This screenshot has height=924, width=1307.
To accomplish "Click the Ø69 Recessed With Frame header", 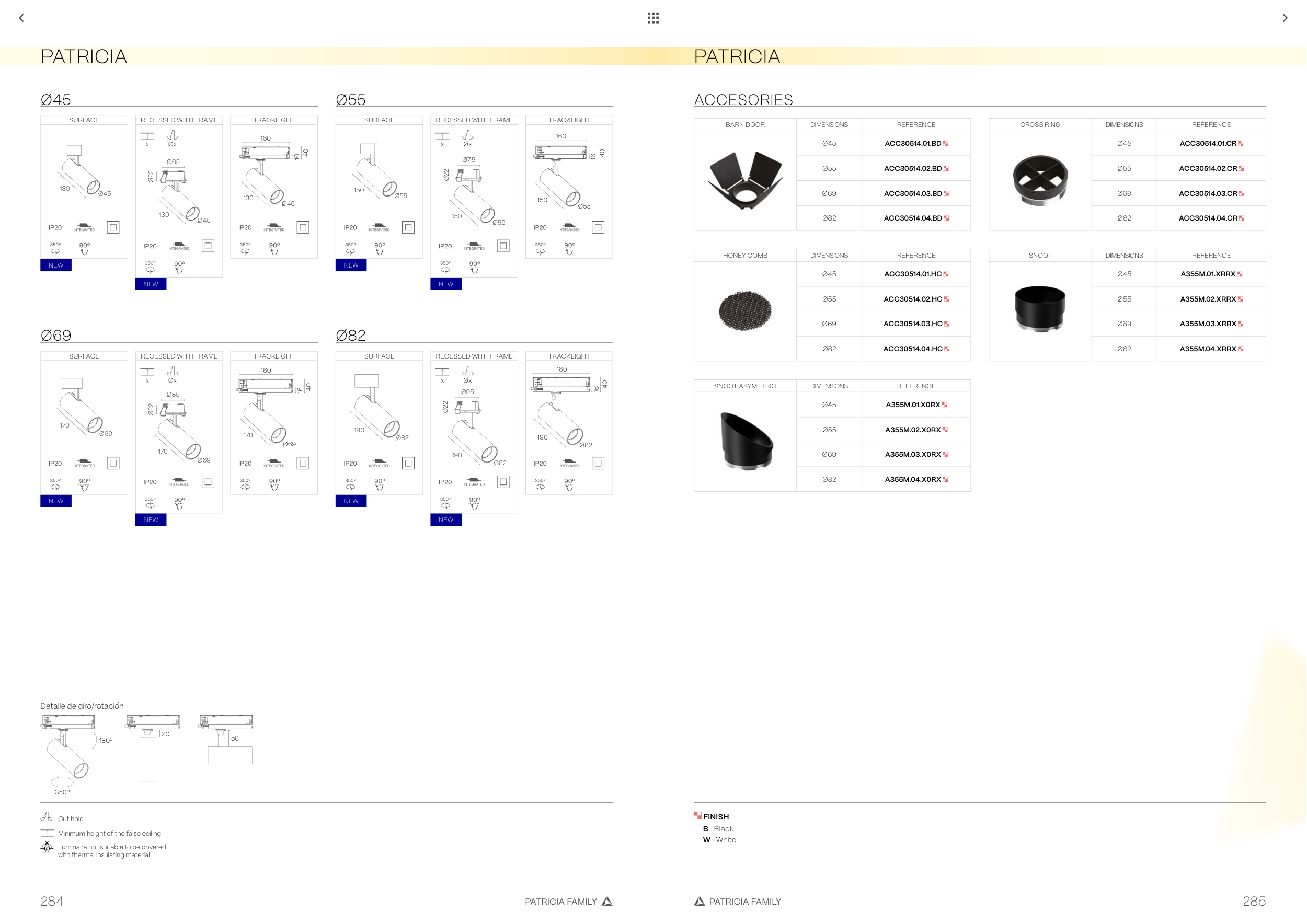I will pyautogui.click(x=179, y=356).
